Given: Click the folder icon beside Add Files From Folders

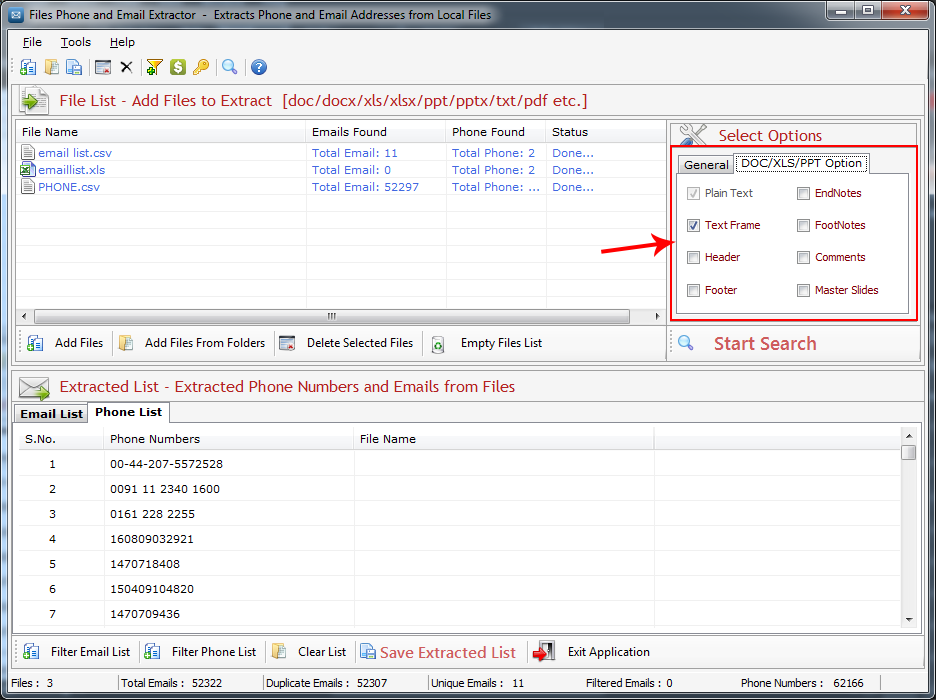Looking at the screenshot, I should (x=126, y=343).
